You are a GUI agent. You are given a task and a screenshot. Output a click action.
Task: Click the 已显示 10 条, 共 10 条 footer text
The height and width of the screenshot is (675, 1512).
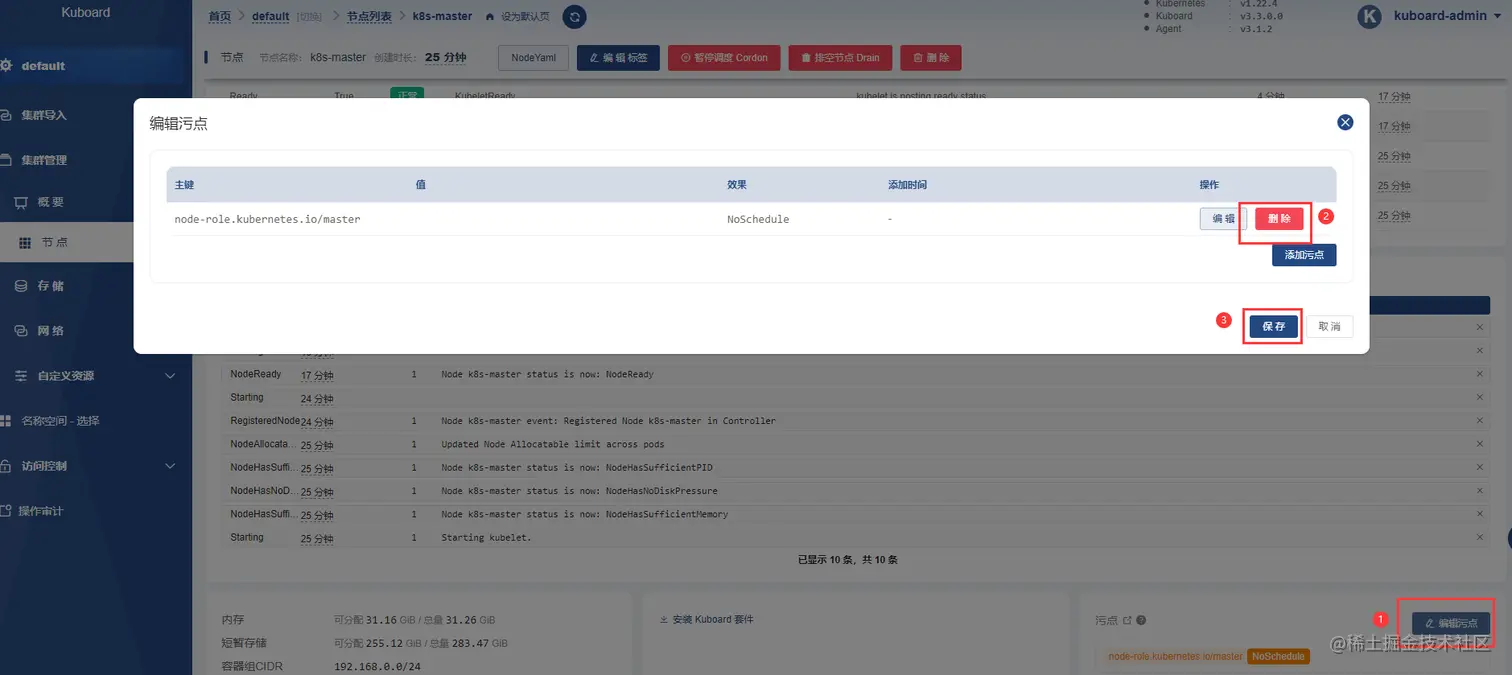848,560
